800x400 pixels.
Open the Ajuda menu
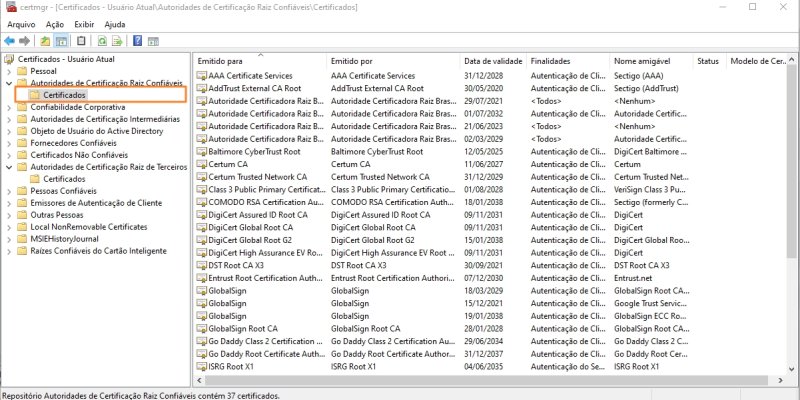[x=115, y=24]
